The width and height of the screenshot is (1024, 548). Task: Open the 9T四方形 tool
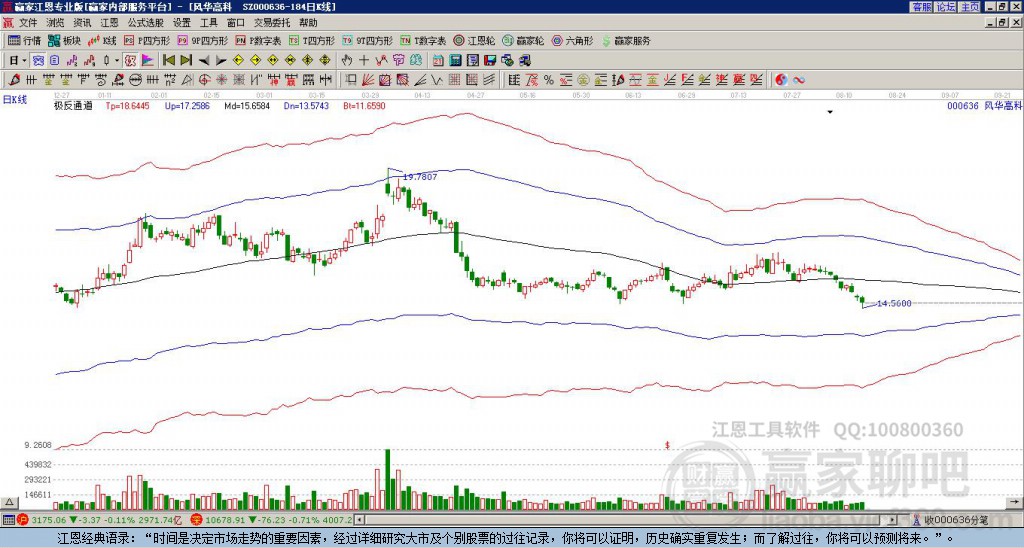coord(367,40)
